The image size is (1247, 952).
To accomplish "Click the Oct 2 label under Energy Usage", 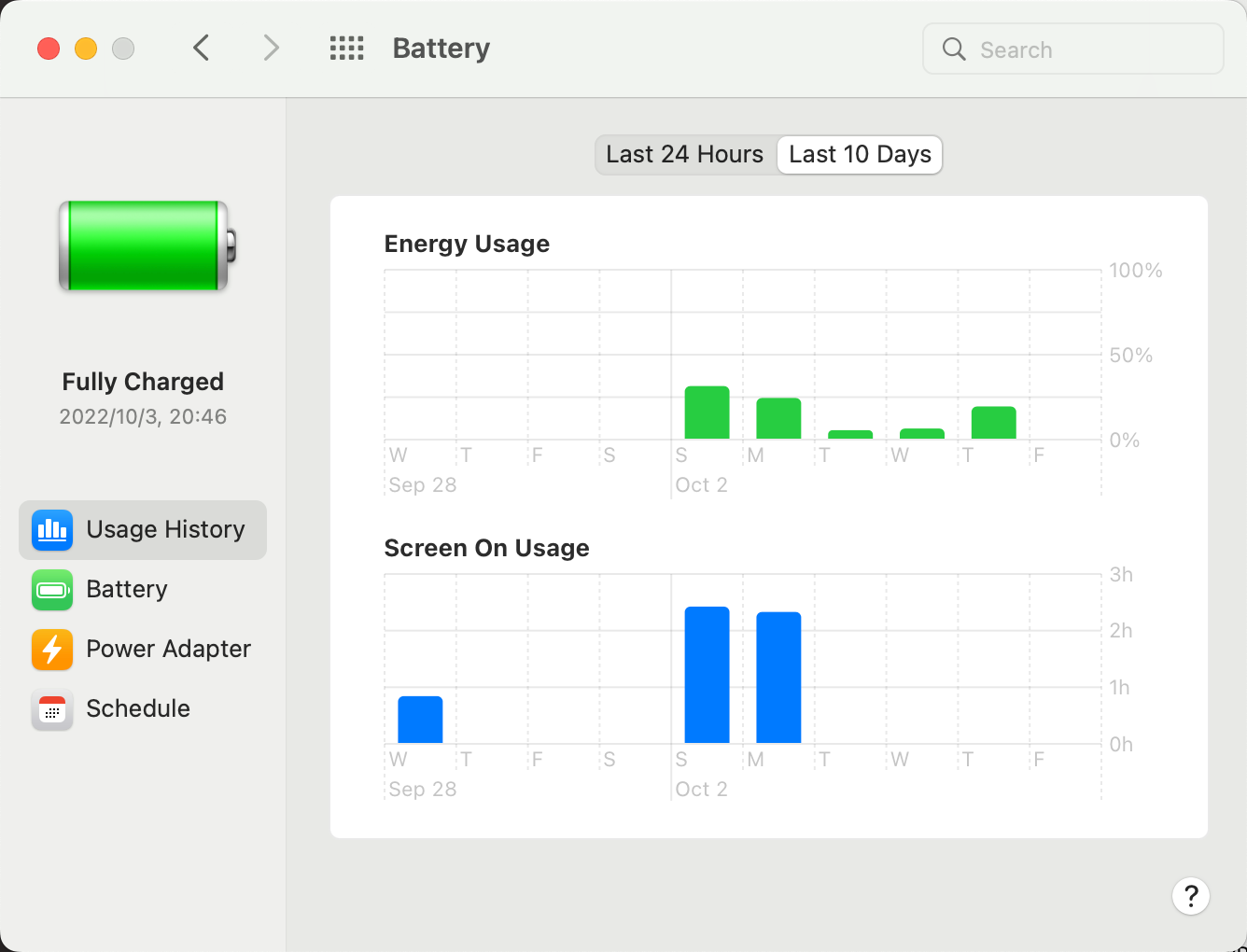I will [x=701, y=485].
